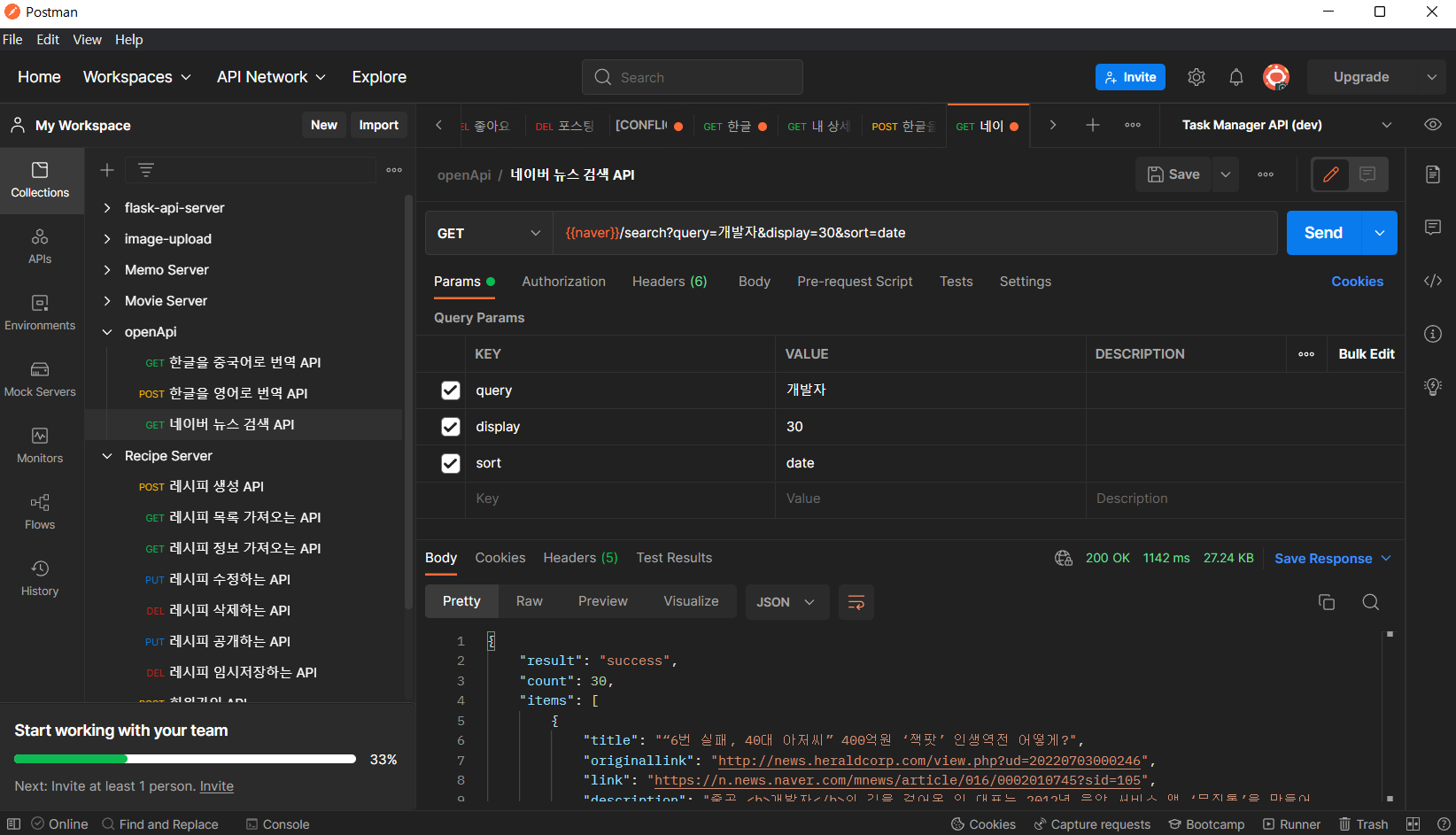Open the Environments sidebar panel
Screen dimensions: 1456x835
pos(40,313)
